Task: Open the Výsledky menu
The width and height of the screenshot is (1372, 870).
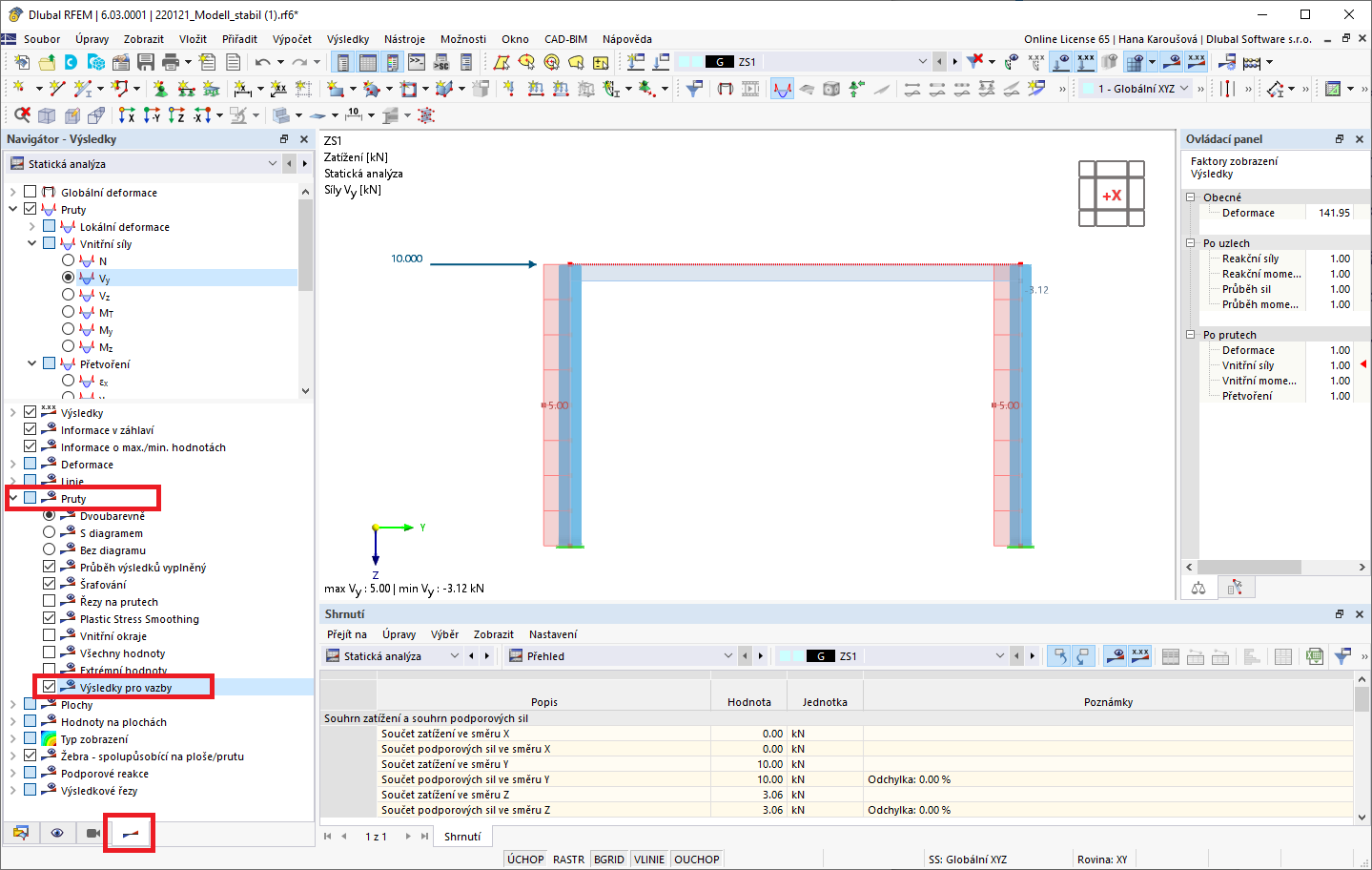Action: coord(348,39)
